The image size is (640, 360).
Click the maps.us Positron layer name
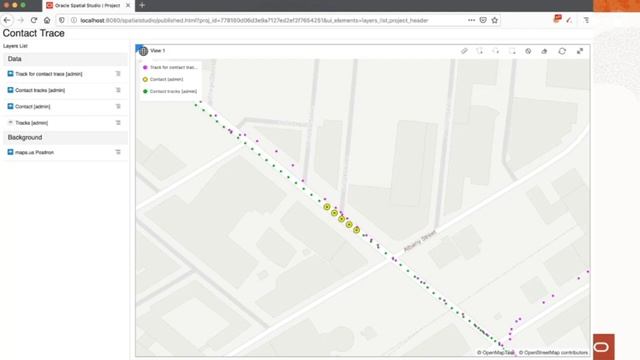coord(34,152)
